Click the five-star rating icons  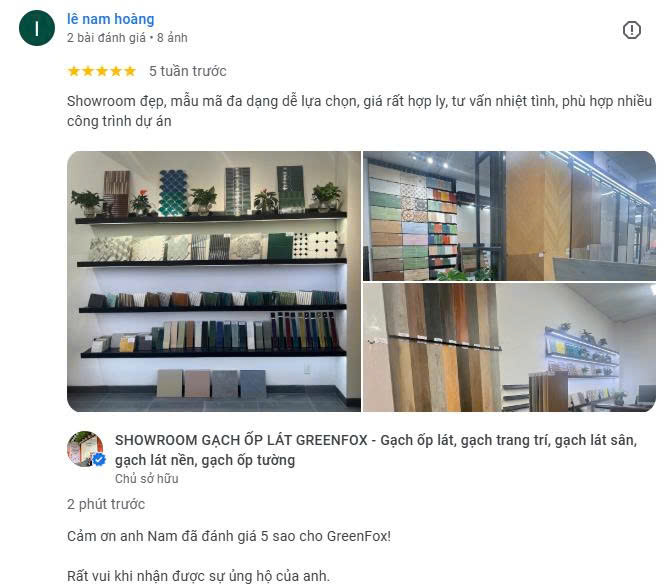click(x=102, y=71)
